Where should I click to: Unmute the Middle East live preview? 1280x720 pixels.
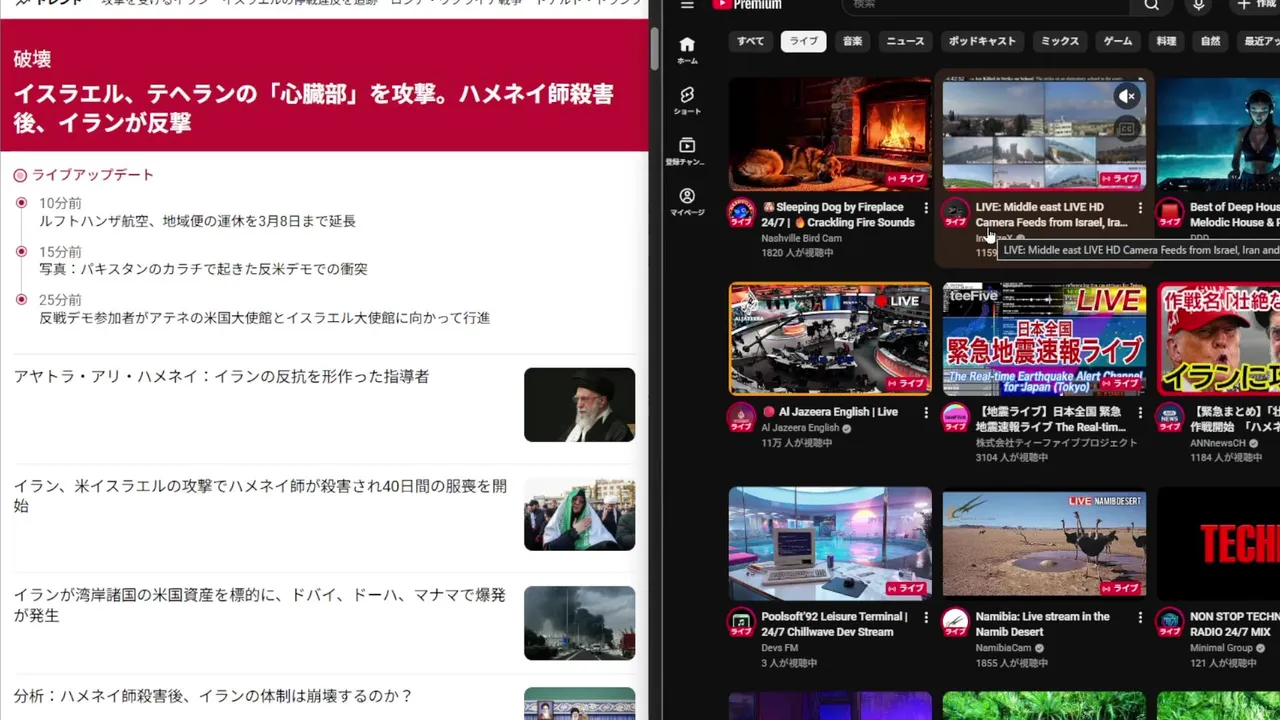pyautogui.click(x=1127, y=96)
